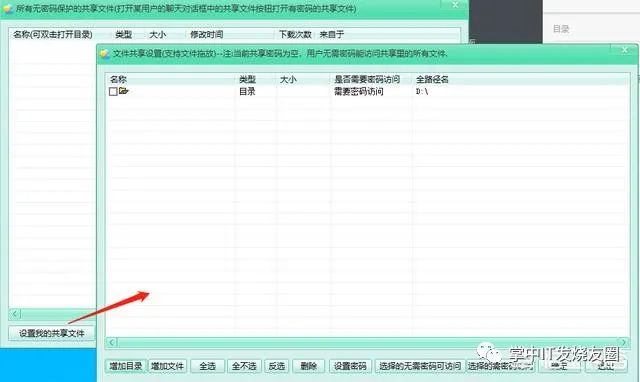Click 类型 column header in back window
640x382 pixels.
pyautogui.click(x=124, y=34)
